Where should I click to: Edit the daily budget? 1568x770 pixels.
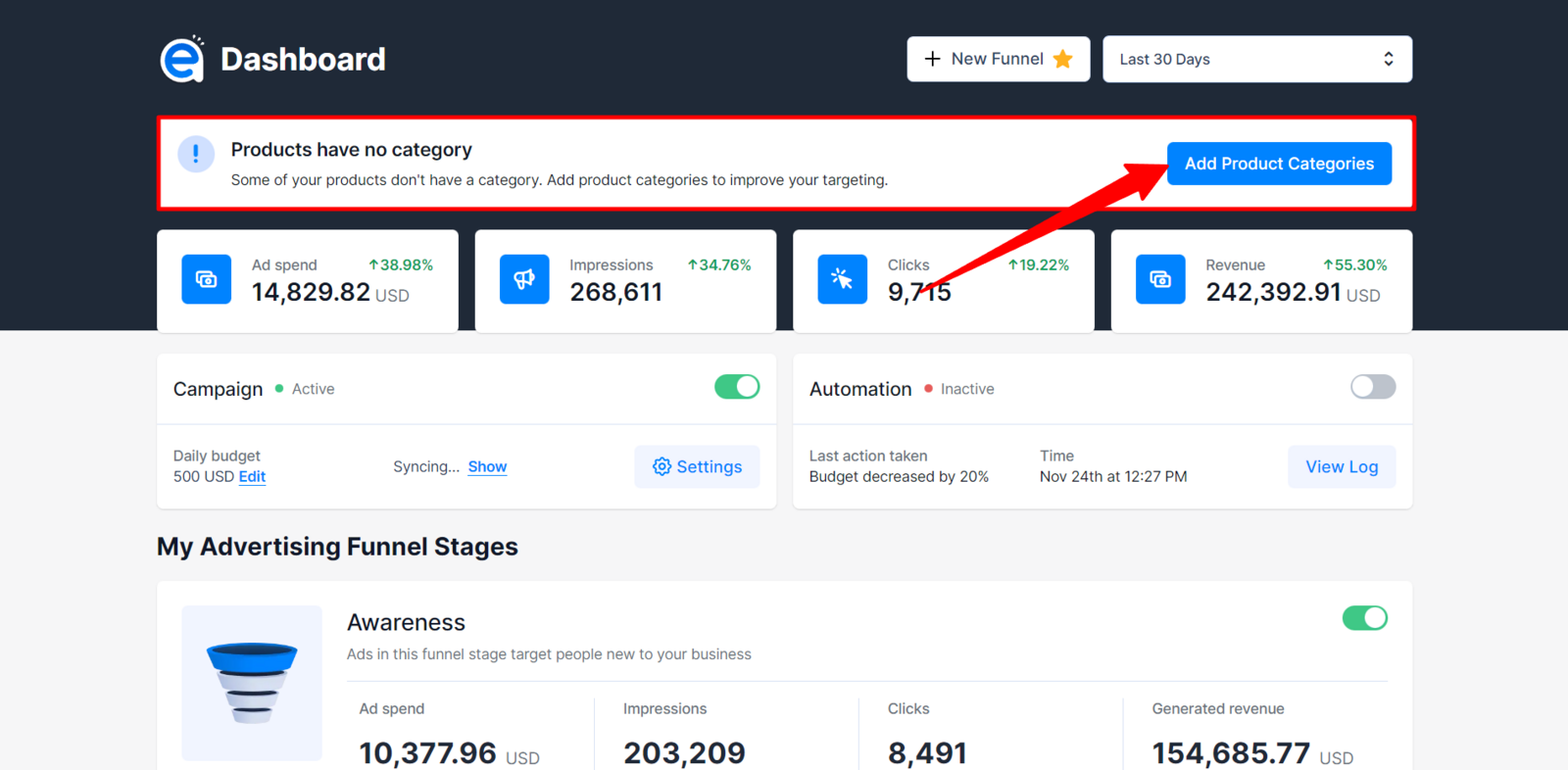pyautogui.click(x=252, y=476)
